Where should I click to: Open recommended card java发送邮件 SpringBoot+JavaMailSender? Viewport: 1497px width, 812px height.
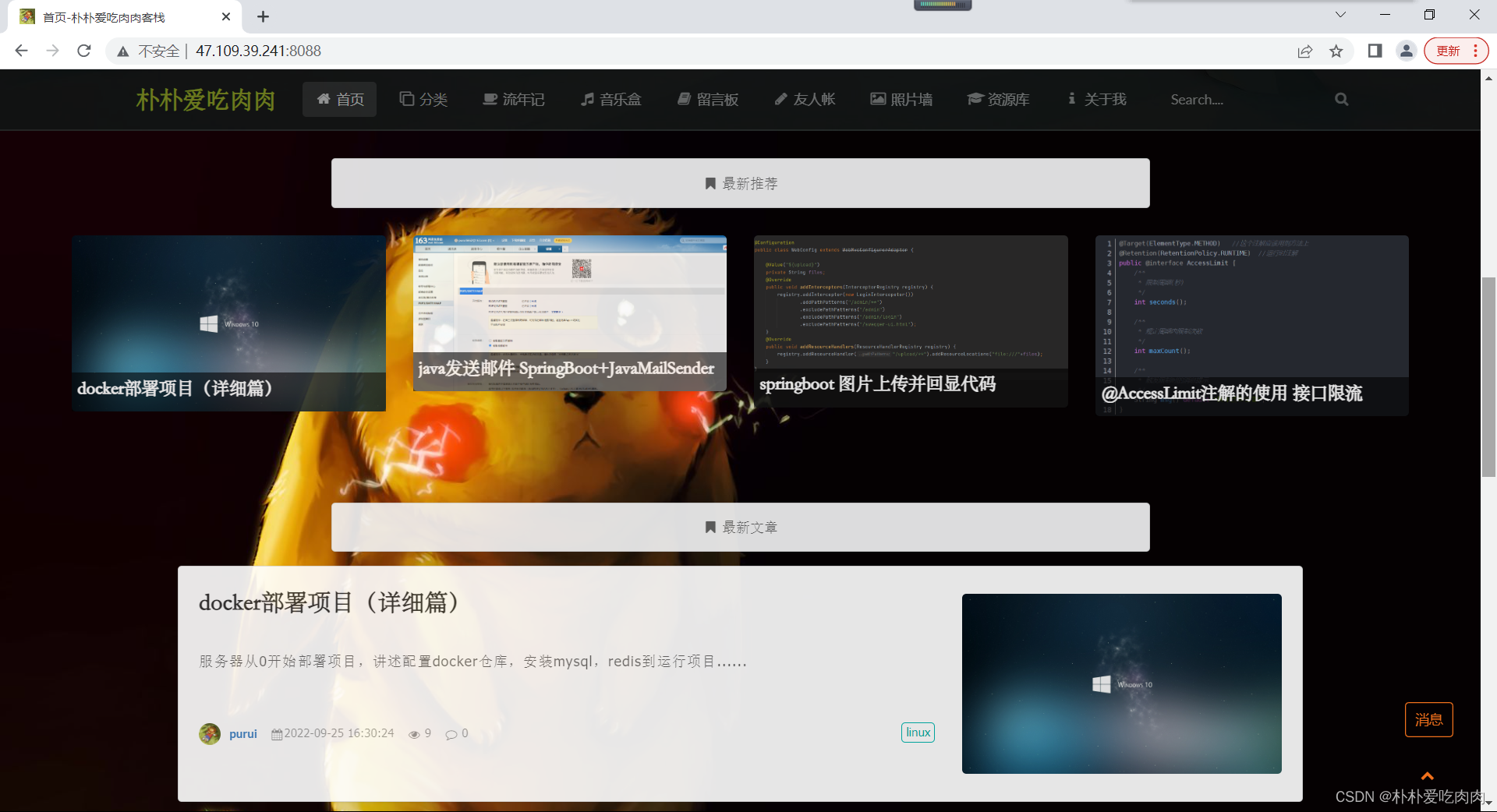point(570,312)
